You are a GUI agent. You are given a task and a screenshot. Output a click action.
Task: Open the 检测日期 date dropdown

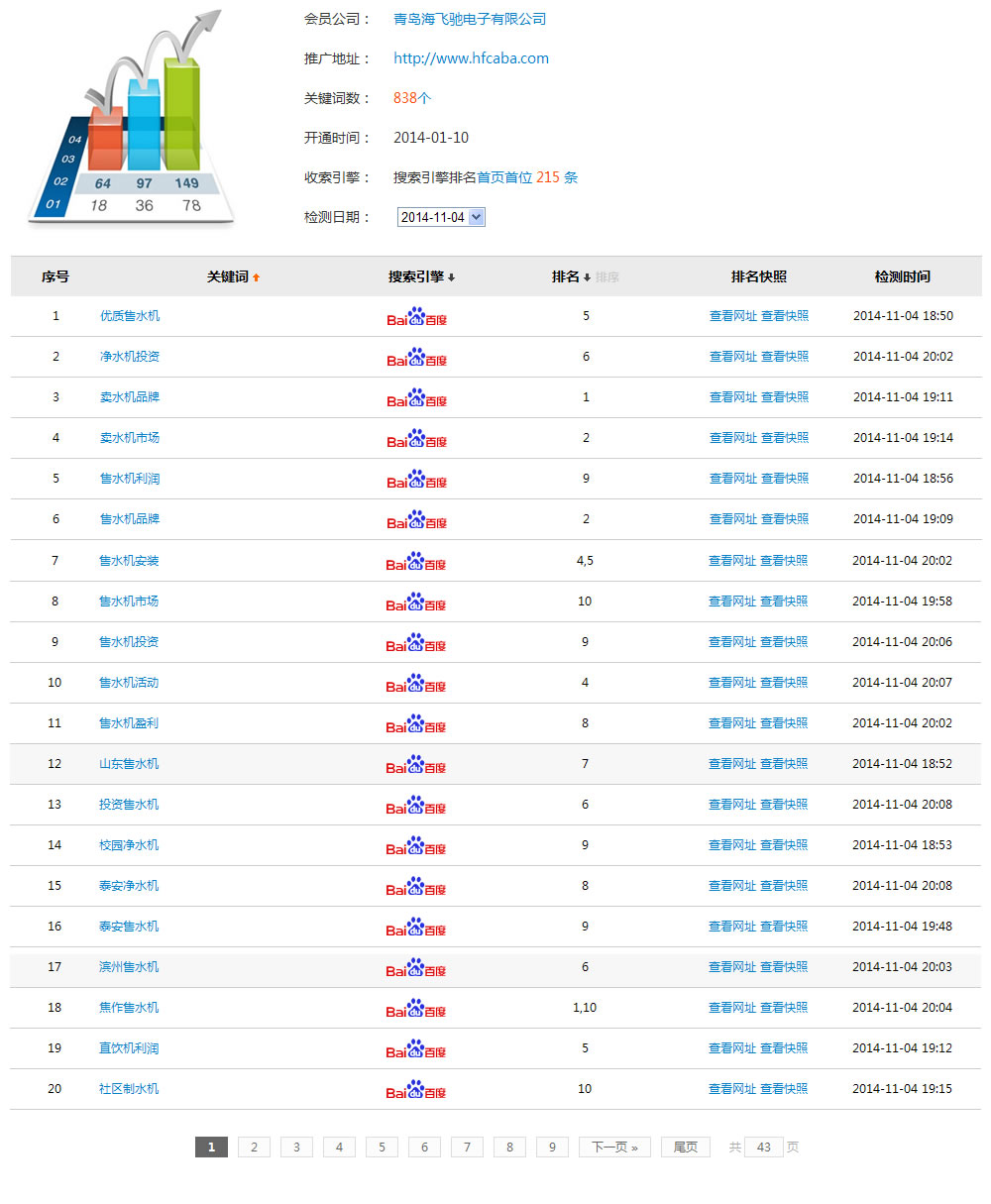pos(441,218)
